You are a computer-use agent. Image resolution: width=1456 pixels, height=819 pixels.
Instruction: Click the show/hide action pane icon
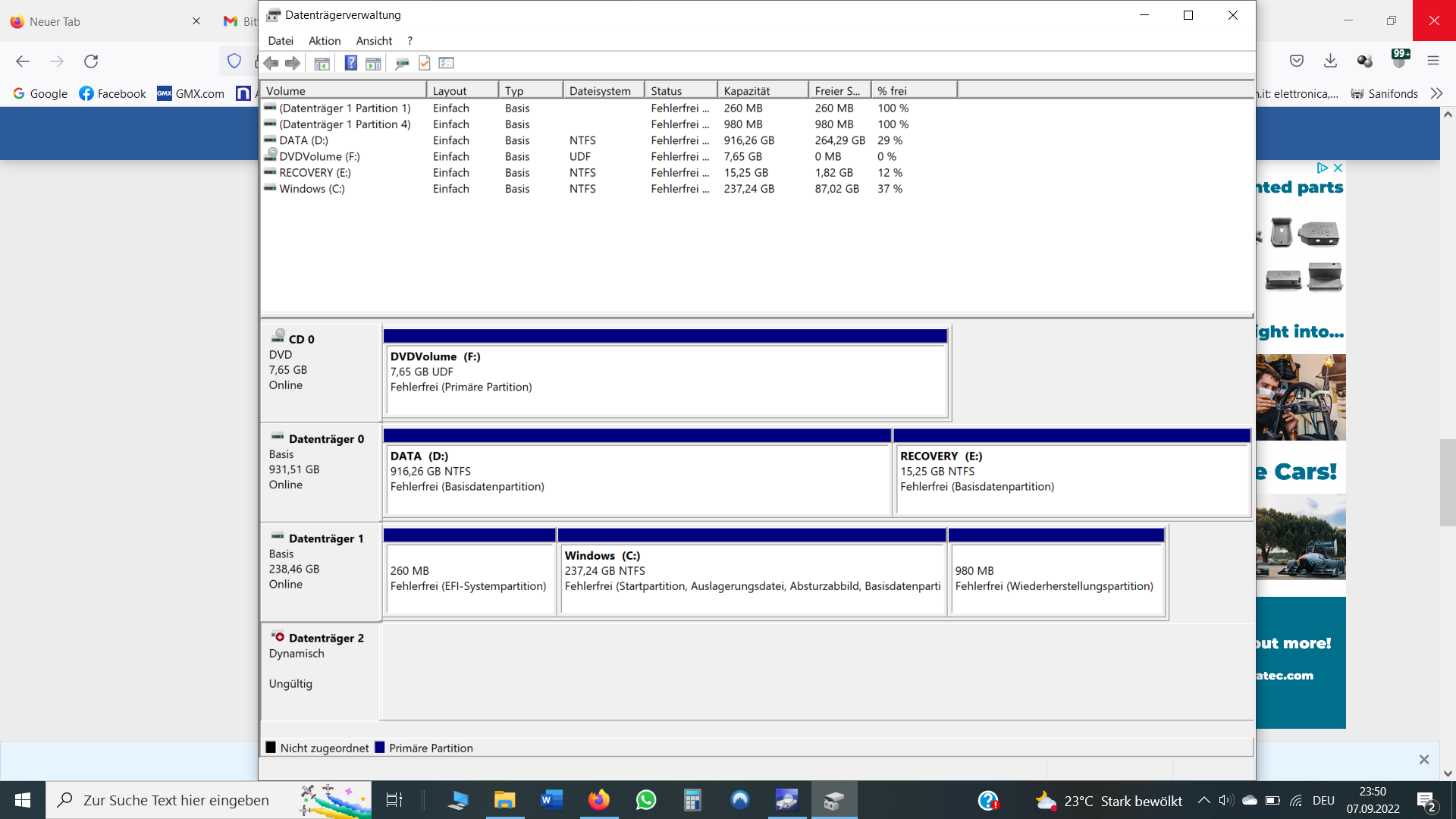click(373, 63)
